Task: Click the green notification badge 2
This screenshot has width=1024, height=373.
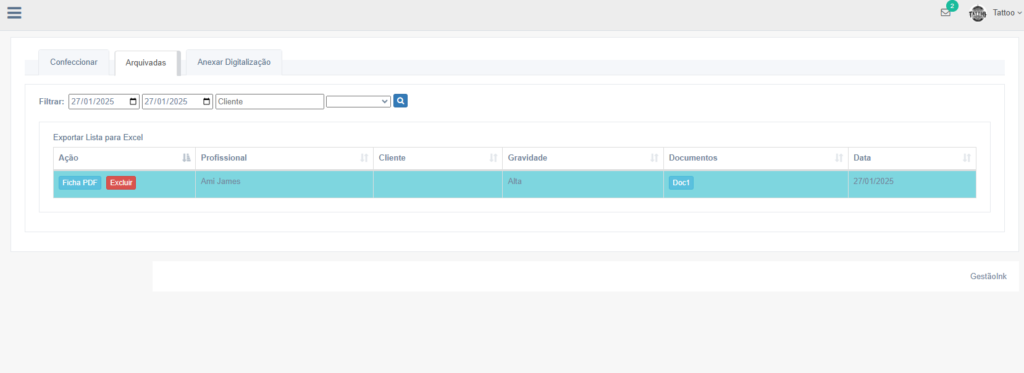Action: [952, 6]
